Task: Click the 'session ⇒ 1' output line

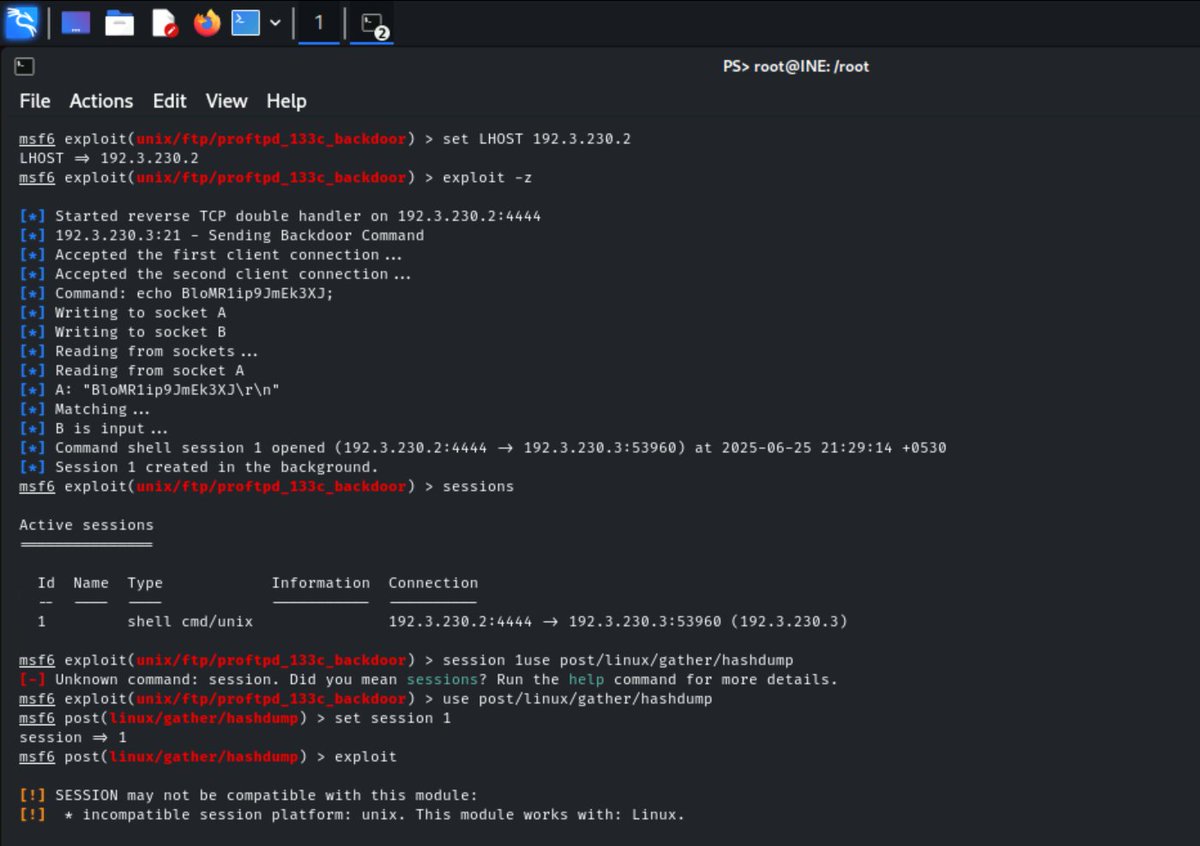Action: [x=73, y=738]
